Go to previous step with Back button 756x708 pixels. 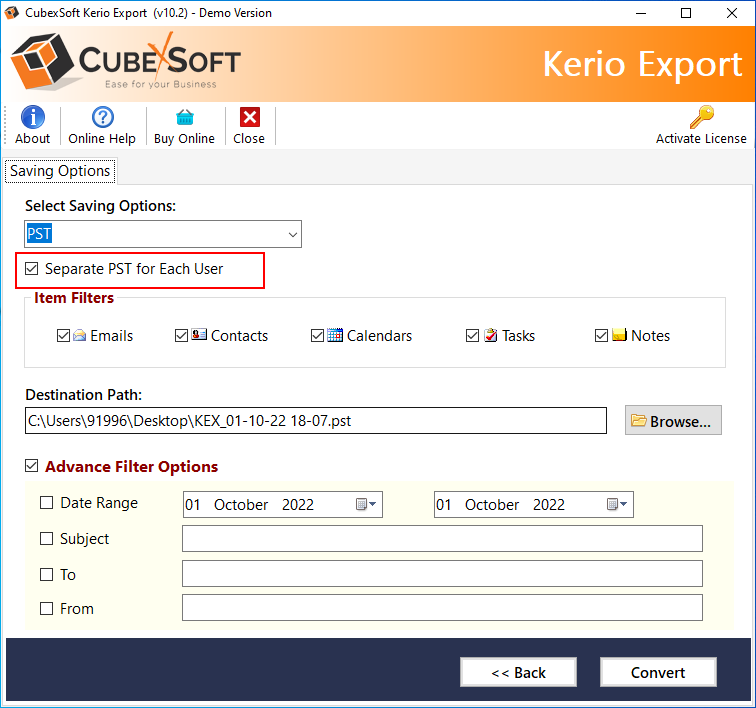tap(518, 672)
